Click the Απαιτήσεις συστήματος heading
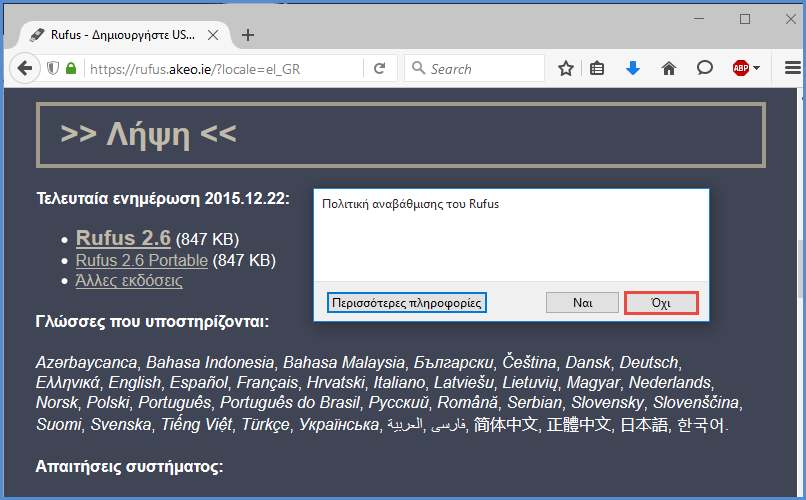Image resolution: width=806 pixels, height=500 pixels. tap(130, 467)
